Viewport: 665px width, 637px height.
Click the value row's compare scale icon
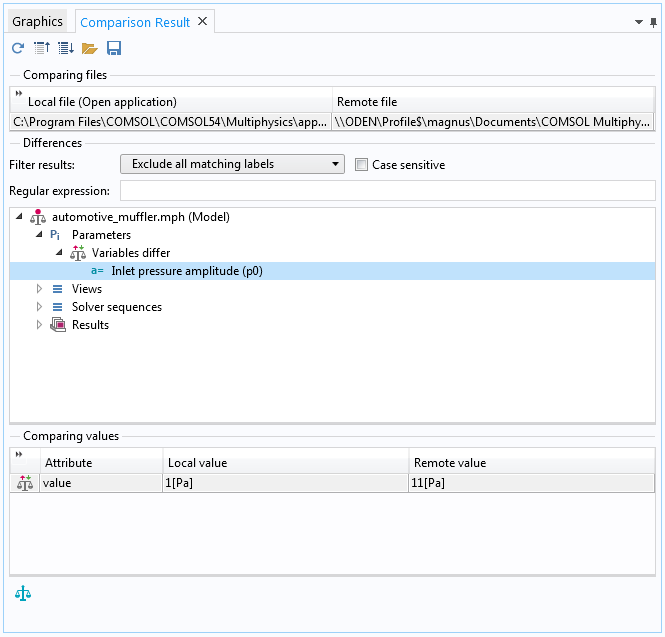point(25,483)
